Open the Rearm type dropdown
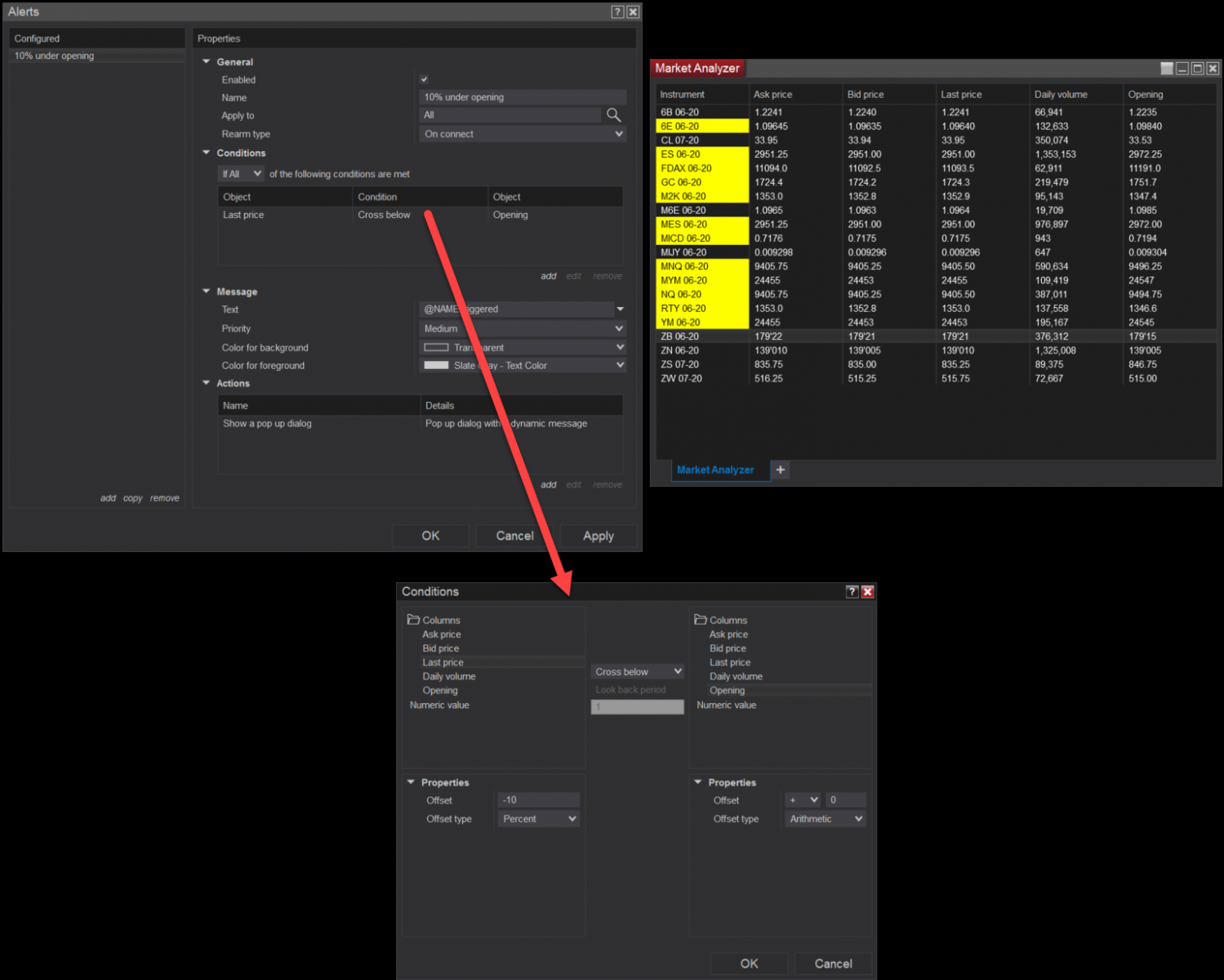 [x=523, y=134]
